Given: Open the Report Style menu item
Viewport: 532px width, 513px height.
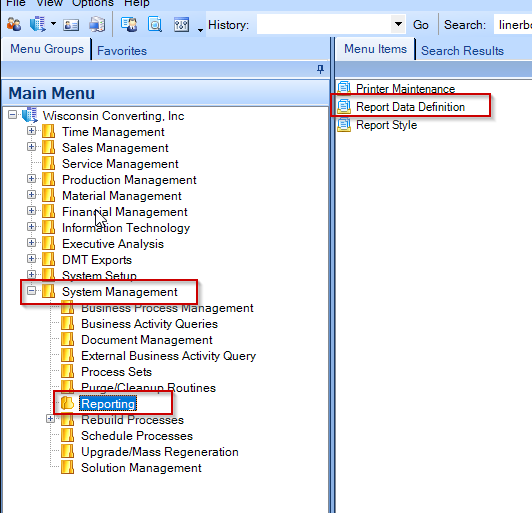Looking at the screenshot, I should click(x=386, y=125).
